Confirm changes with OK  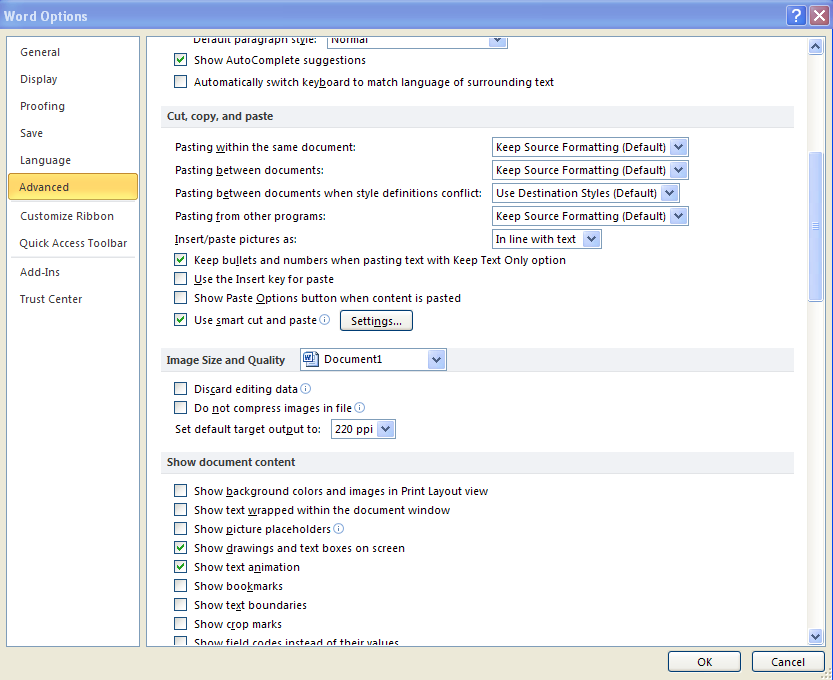pos(703,661)
